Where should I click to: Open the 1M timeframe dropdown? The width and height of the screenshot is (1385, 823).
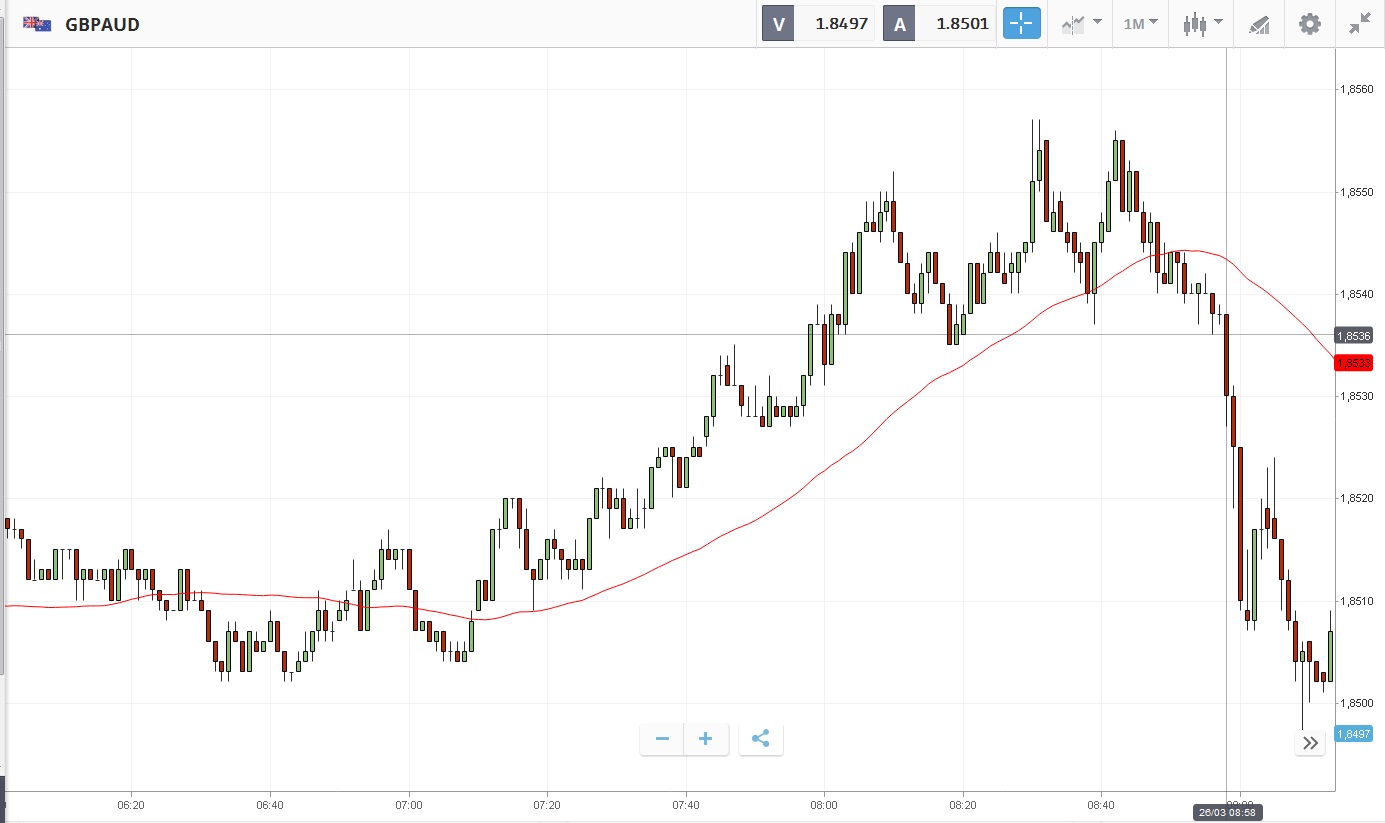coord(1140,24)
